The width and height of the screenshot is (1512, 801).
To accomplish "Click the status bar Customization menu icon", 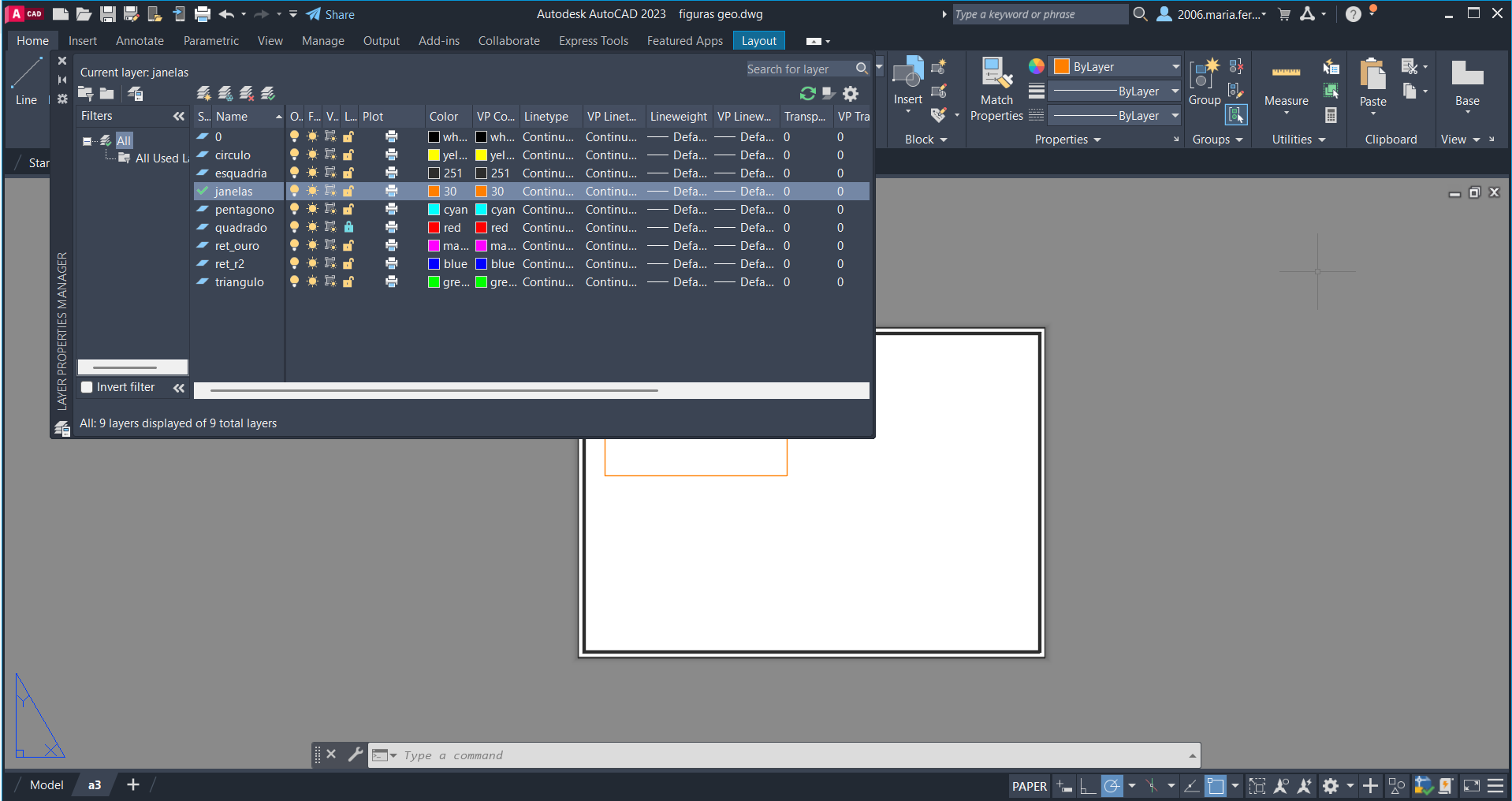I will (x=1495, y=786).
